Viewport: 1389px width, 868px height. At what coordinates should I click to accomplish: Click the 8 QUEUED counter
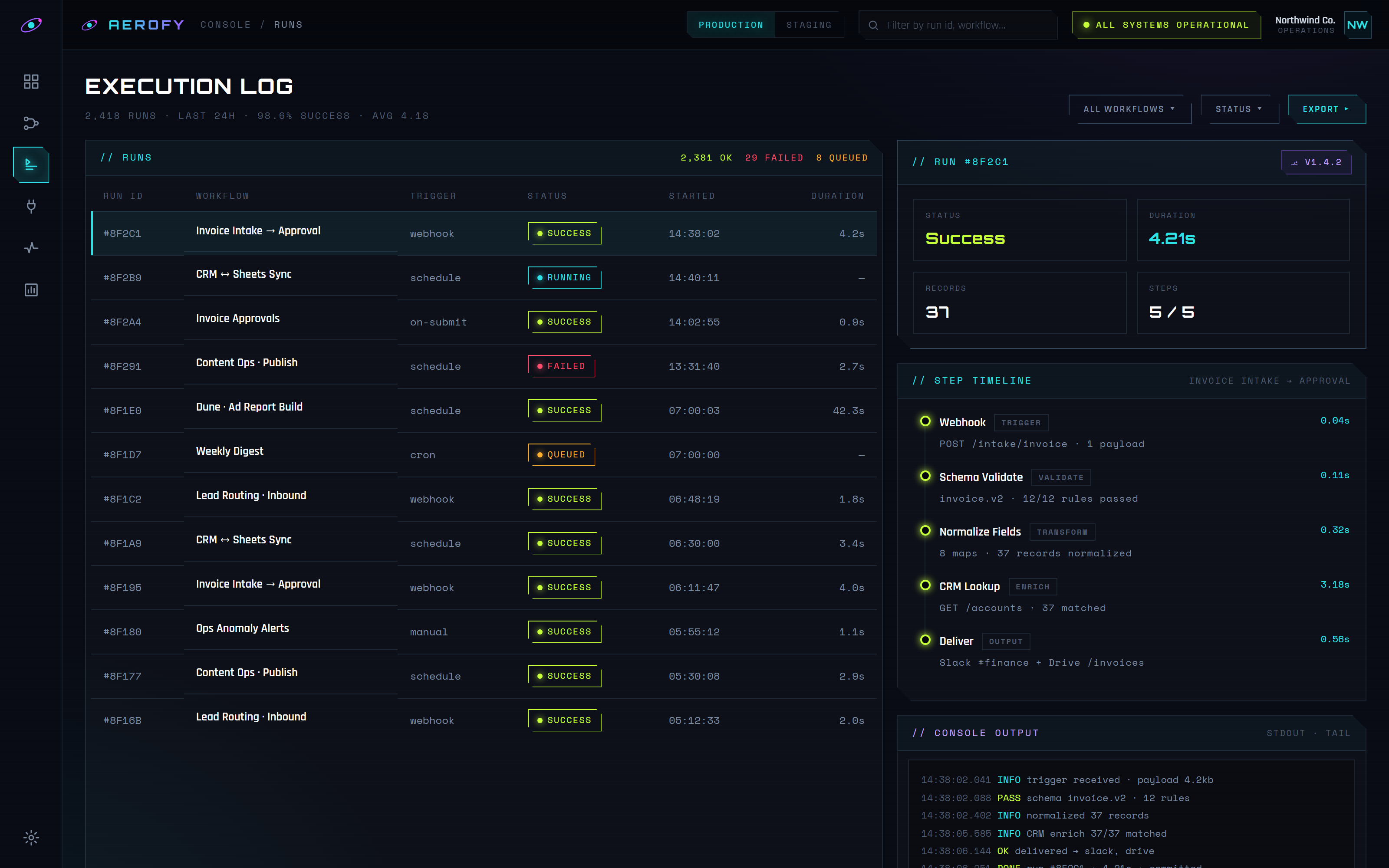click(842, 157)
